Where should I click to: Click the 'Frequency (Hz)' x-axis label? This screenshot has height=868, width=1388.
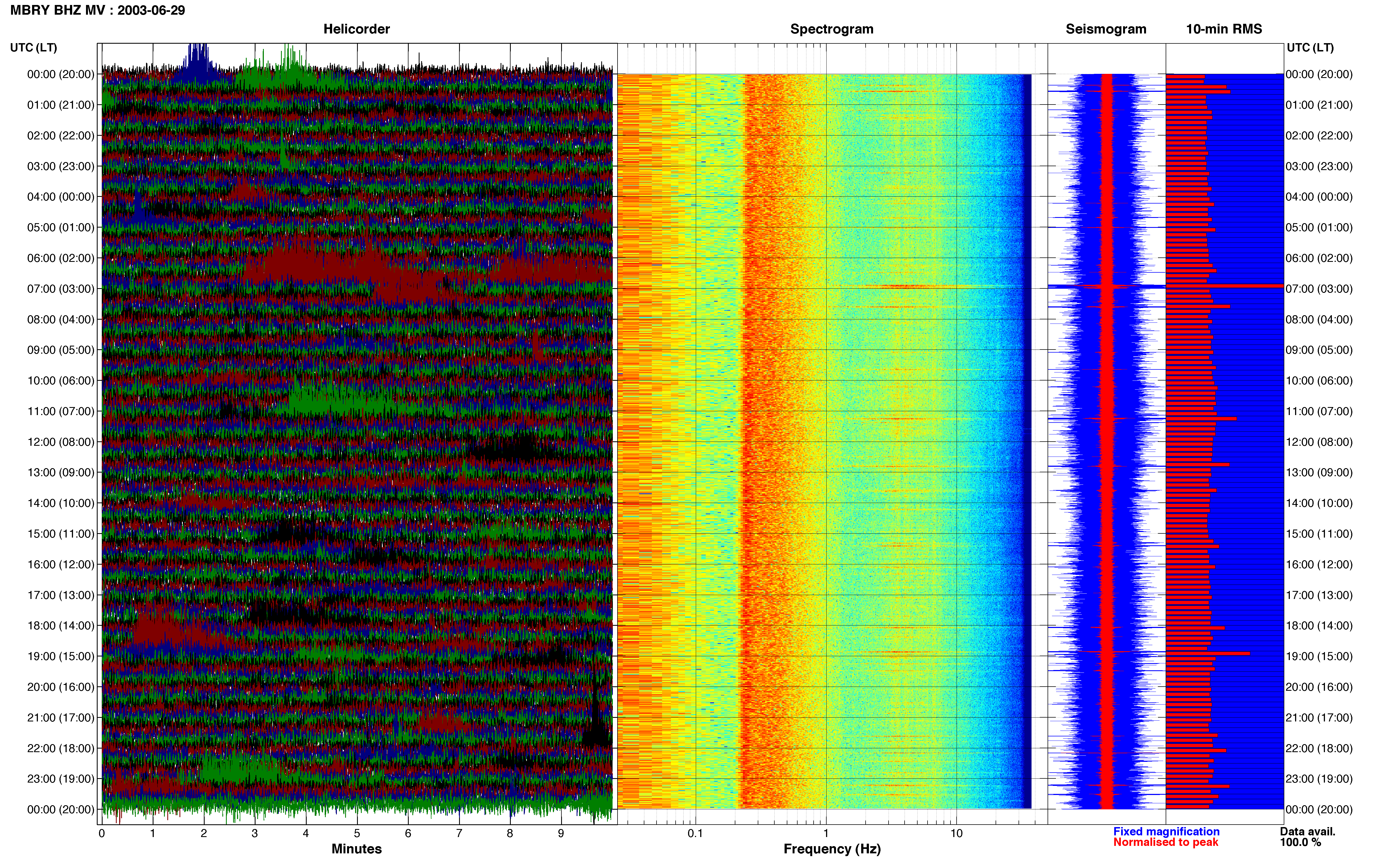tap(832, 848)
